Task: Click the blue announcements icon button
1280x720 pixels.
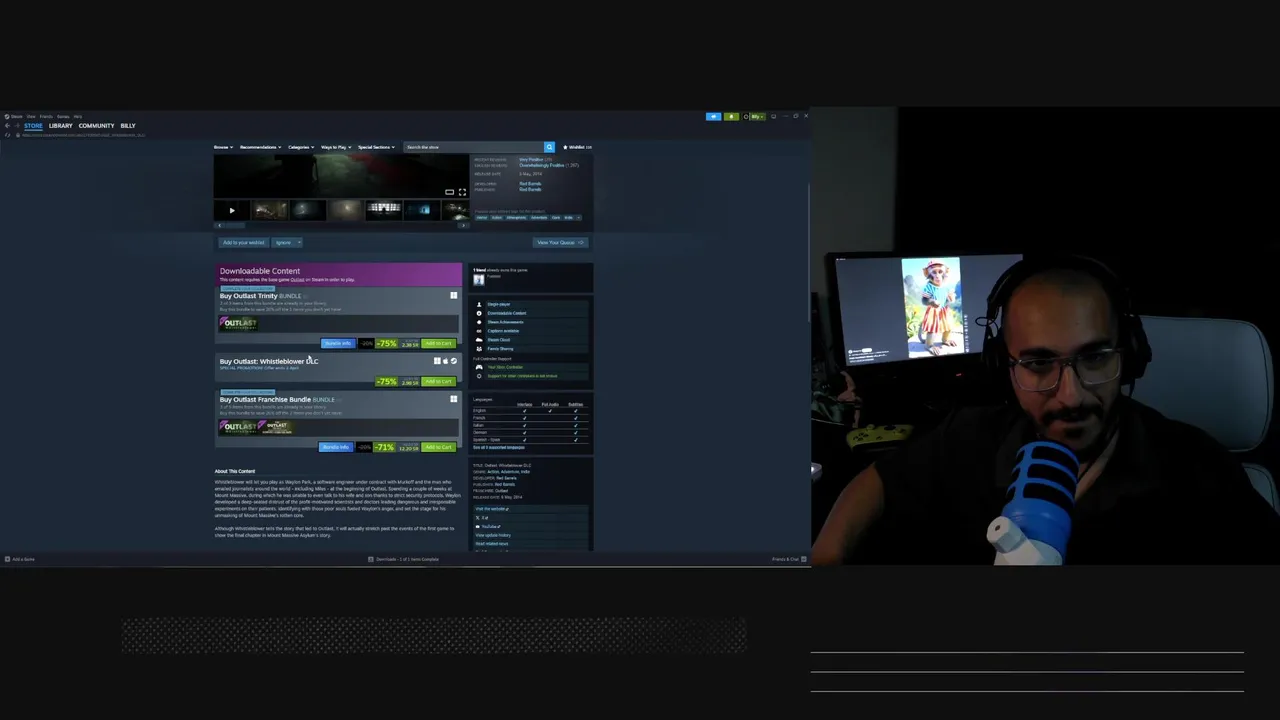Action: (x=713, y=117)
